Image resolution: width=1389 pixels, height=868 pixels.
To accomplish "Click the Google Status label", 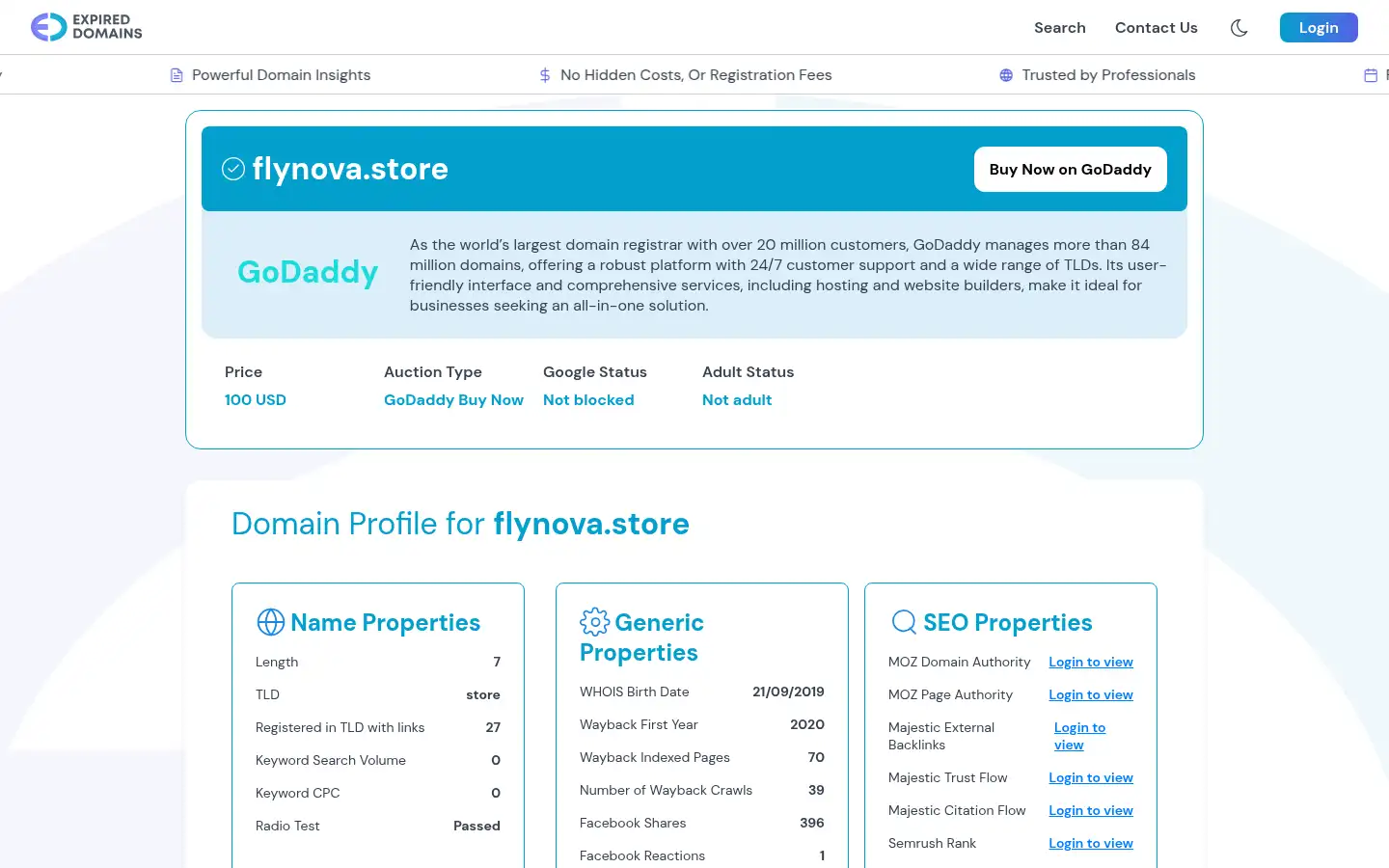I will click(595, 372).
